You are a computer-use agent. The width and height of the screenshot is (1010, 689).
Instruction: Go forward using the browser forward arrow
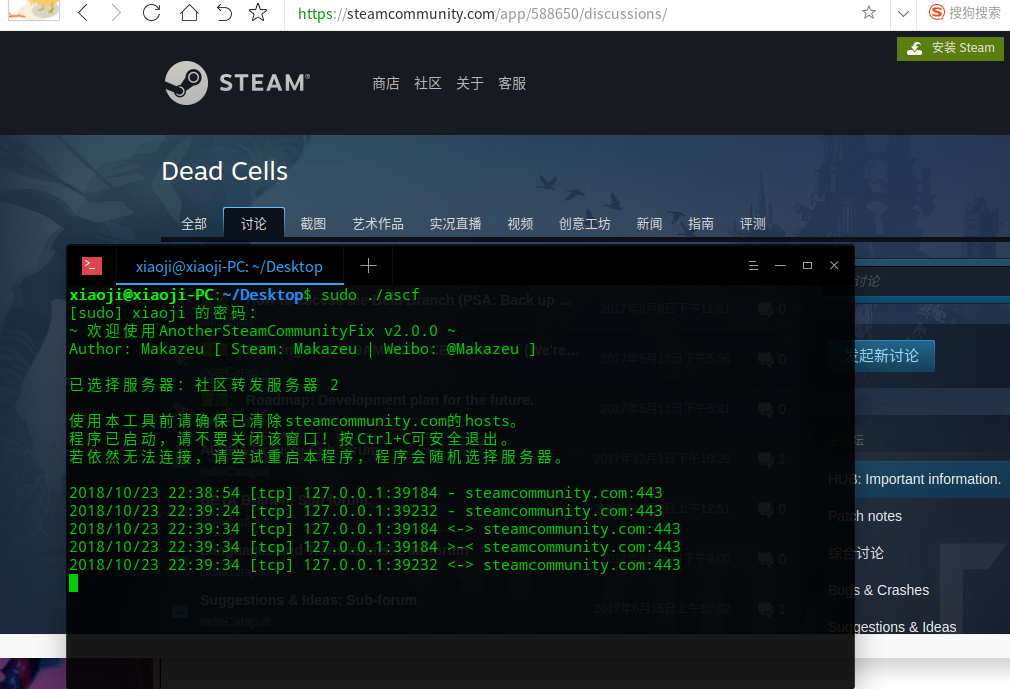tap(116, 12)
